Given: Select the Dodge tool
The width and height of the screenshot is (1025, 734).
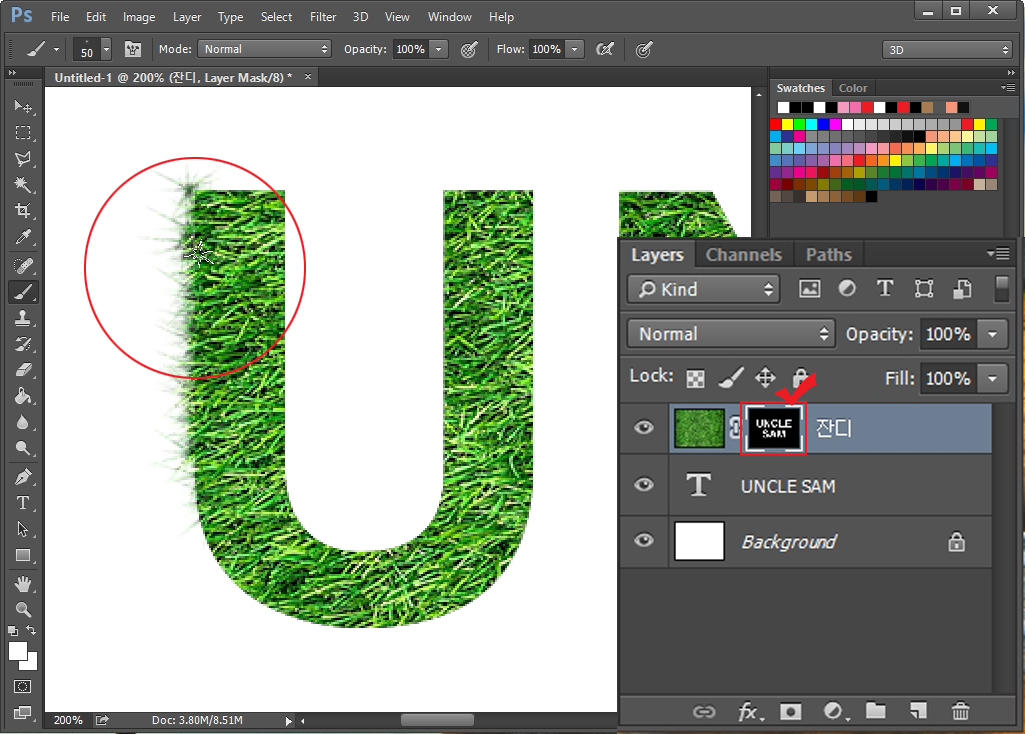Looking at the screenshot, I should point(23,448).
